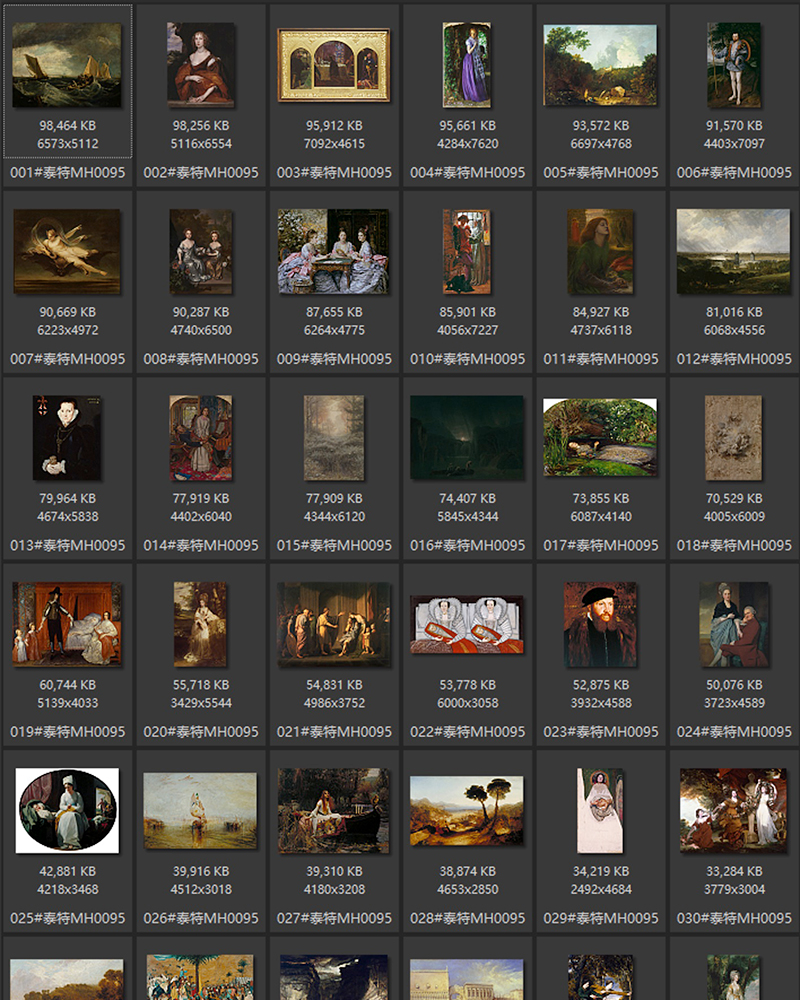Select the filename label 010#泰特MH0095
The height and width of the screenshot is (1000, 800).
point(467,358)
